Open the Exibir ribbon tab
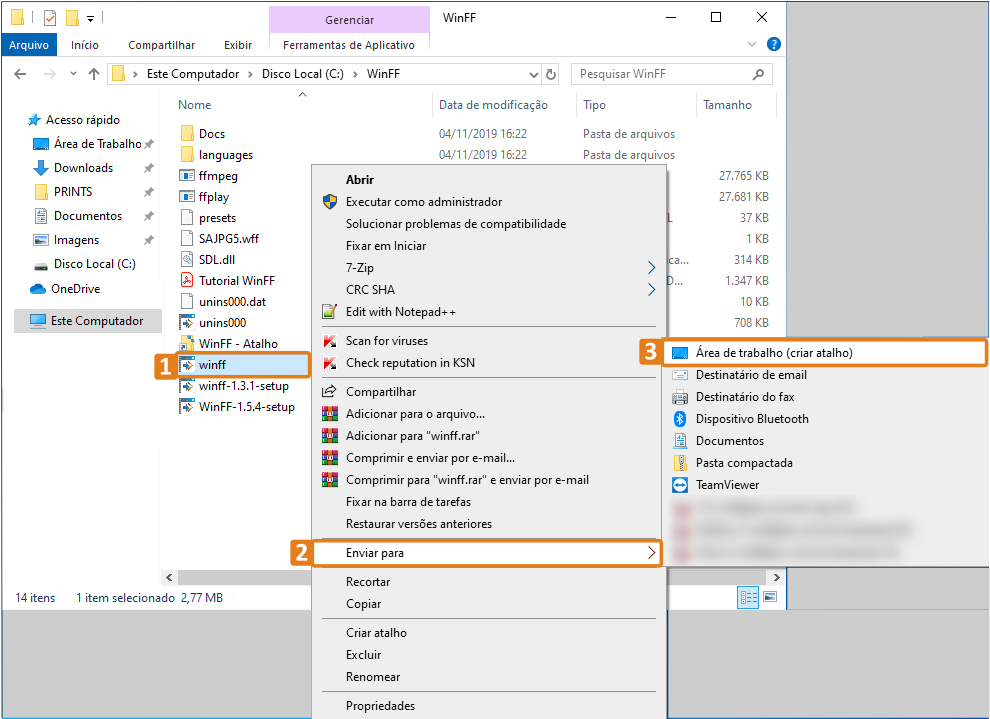The width and height of the screenshot is (990, 719). click(x=238, y=45)
